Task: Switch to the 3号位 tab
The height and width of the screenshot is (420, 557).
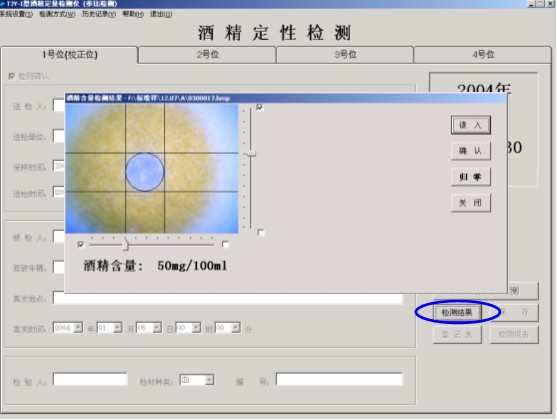Action: point(345,55)
